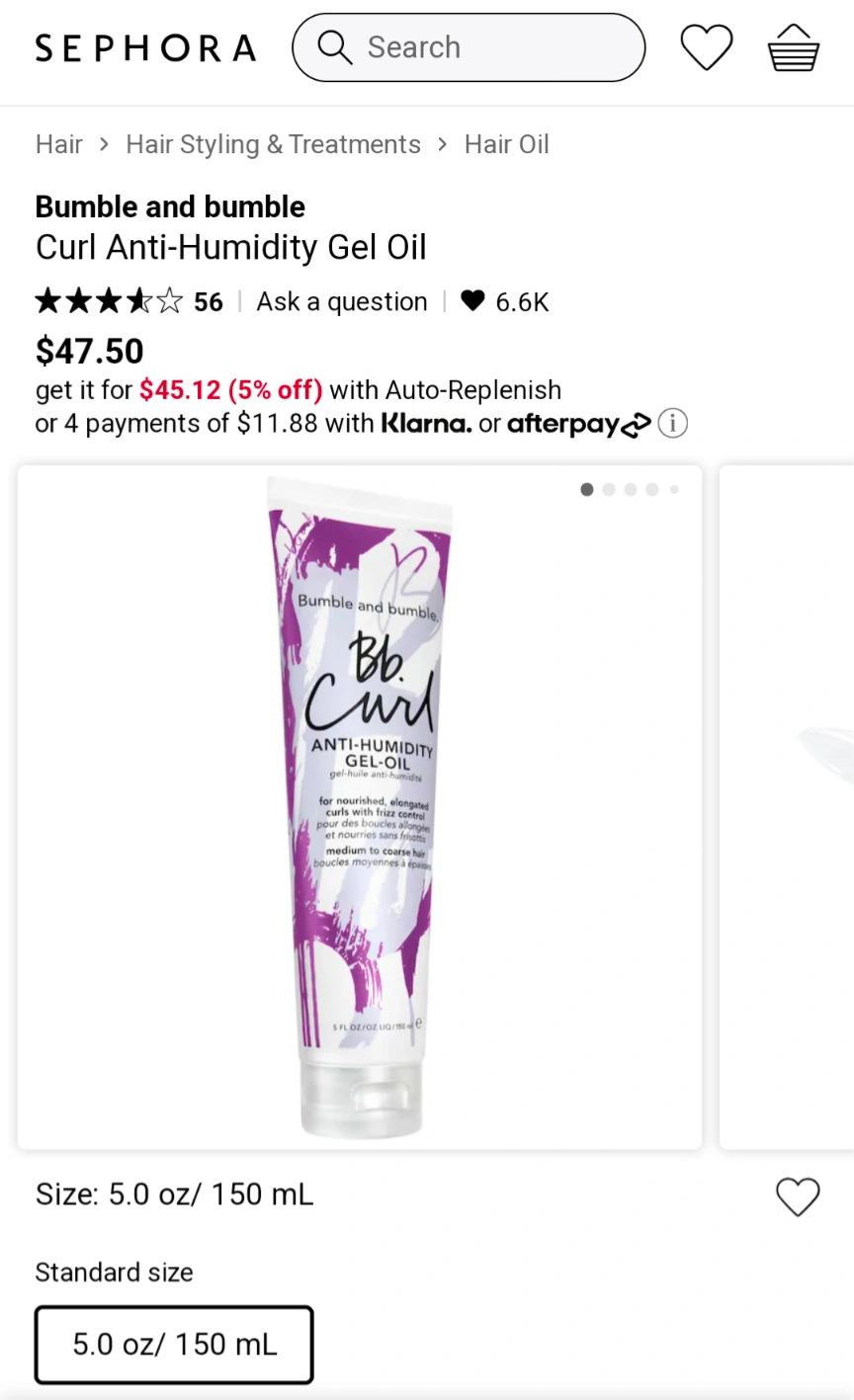Select the first carousel dot indicator

[x=587, y=489]
